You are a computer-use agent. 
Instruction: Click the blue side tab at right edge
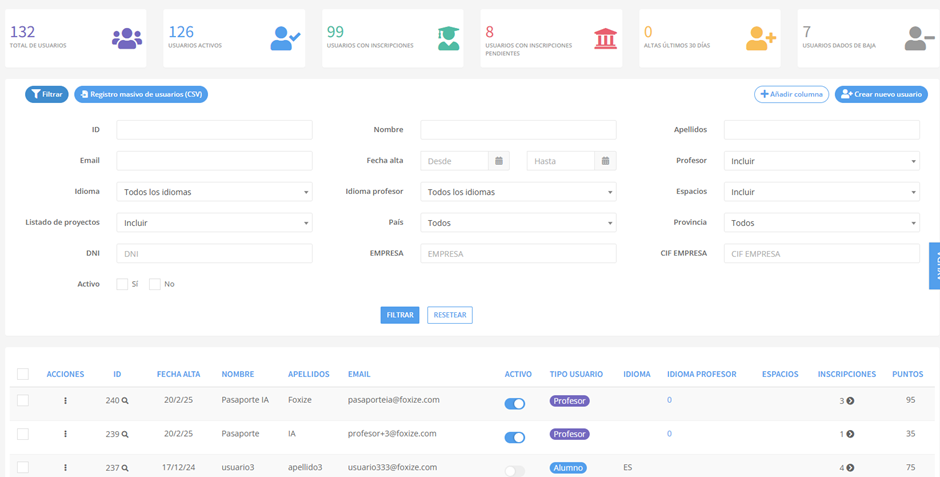pos(935,266)
